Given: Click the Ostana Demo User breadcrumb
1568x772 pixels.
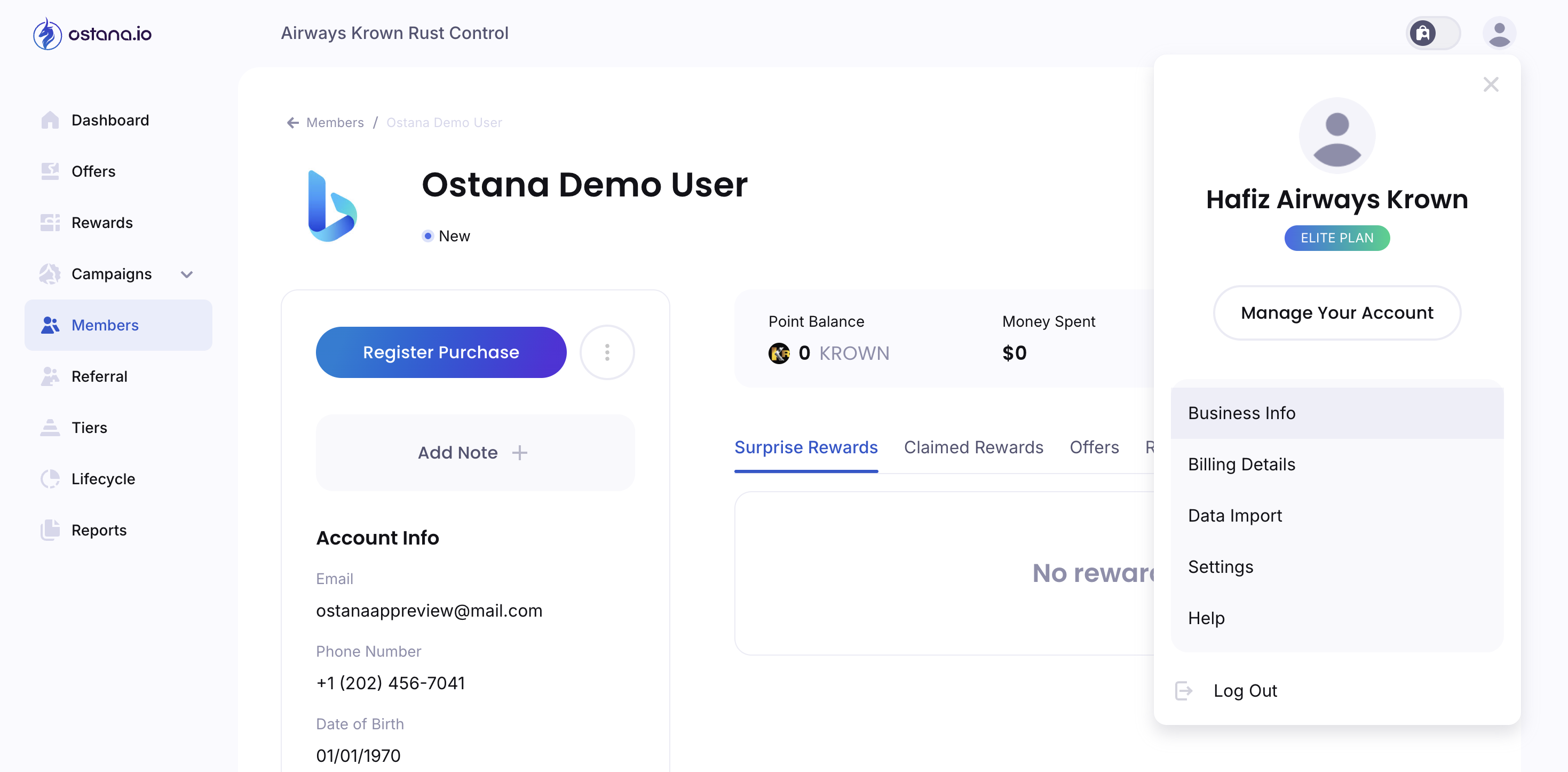Looking at the screenshot, I should click(x=444, y=123).
